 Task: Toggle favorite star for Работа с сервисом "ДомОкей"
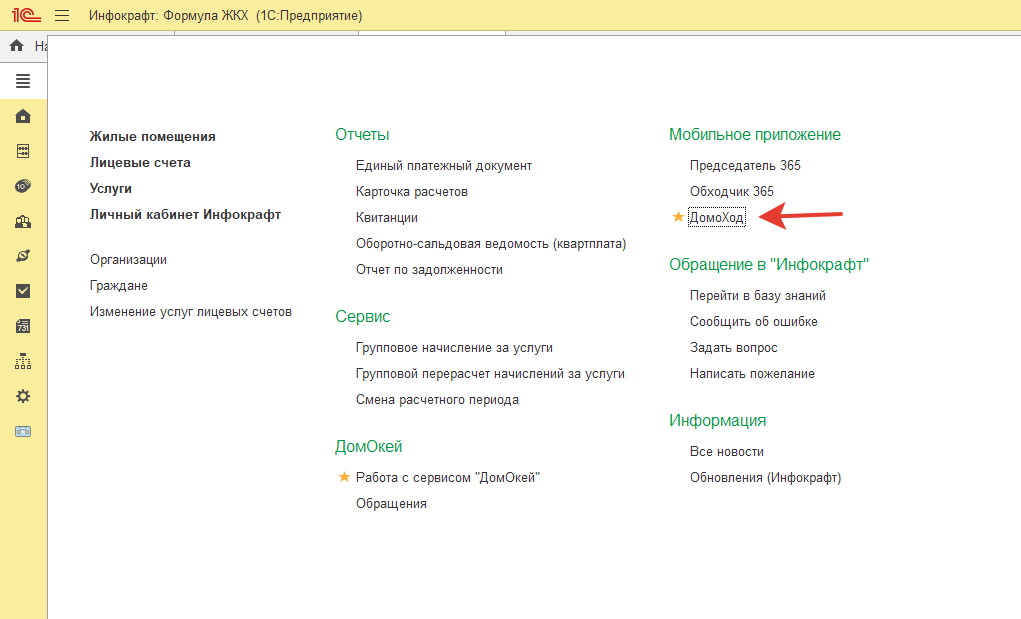pyautogui.click(x=344, y=478)
